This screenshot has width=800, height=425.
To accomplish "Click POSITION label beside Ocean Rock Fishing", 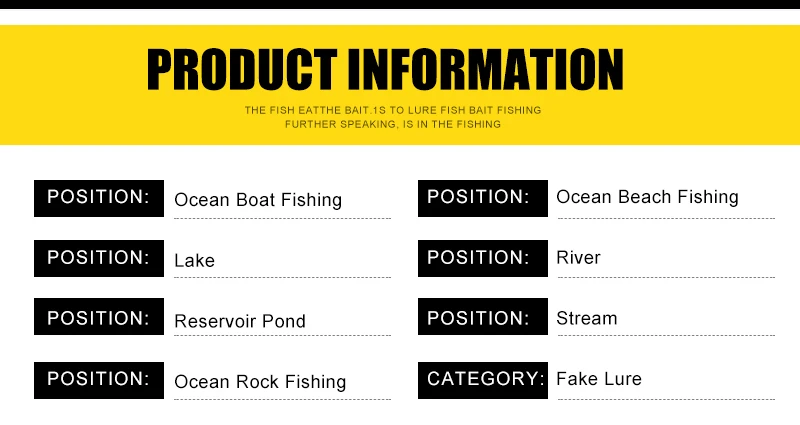I will [x=99, y=380].
